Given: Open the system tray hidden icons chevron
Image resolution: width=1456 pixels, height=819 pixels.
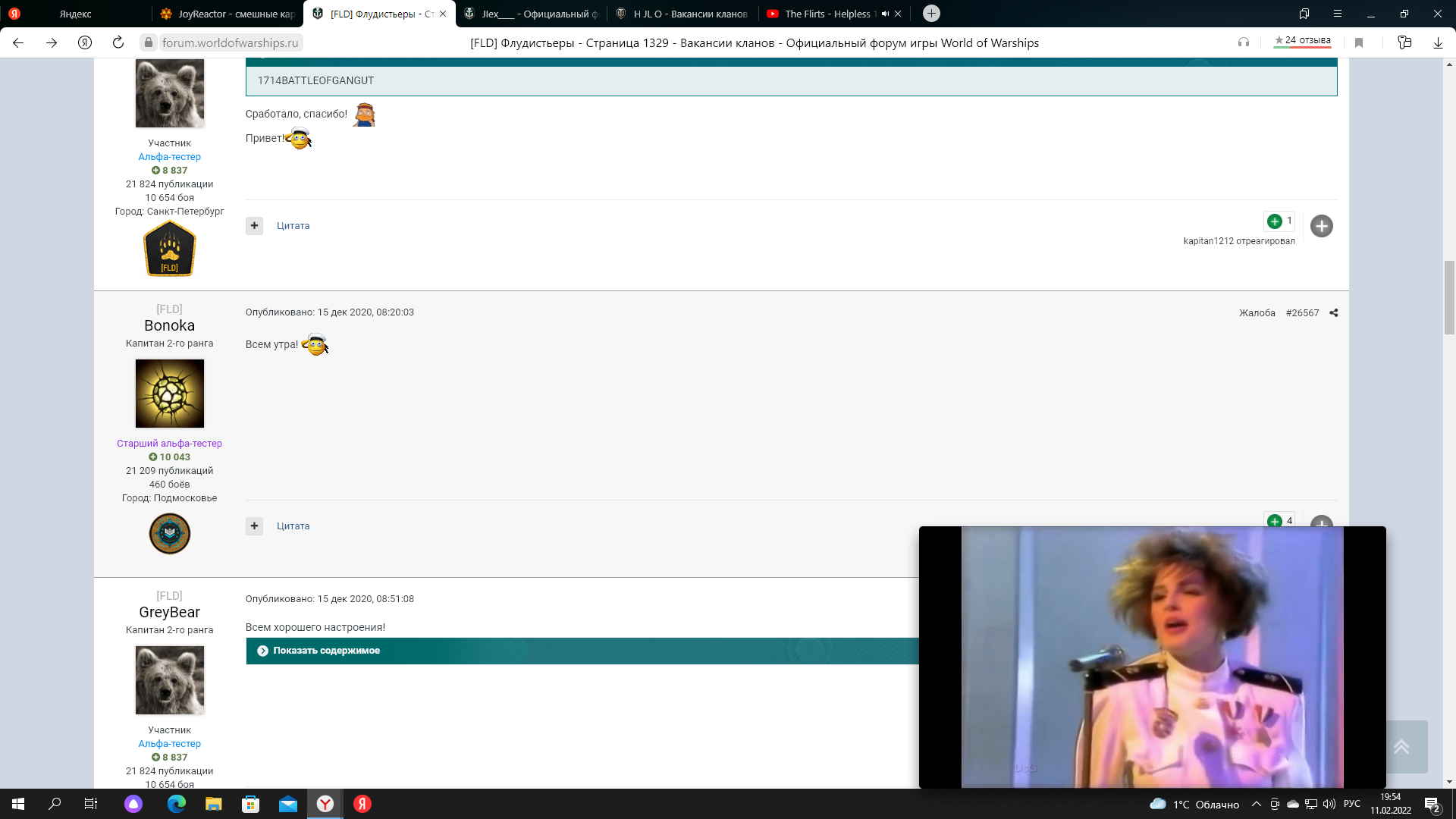Looking at the screenshot, I should (1256, 804).
